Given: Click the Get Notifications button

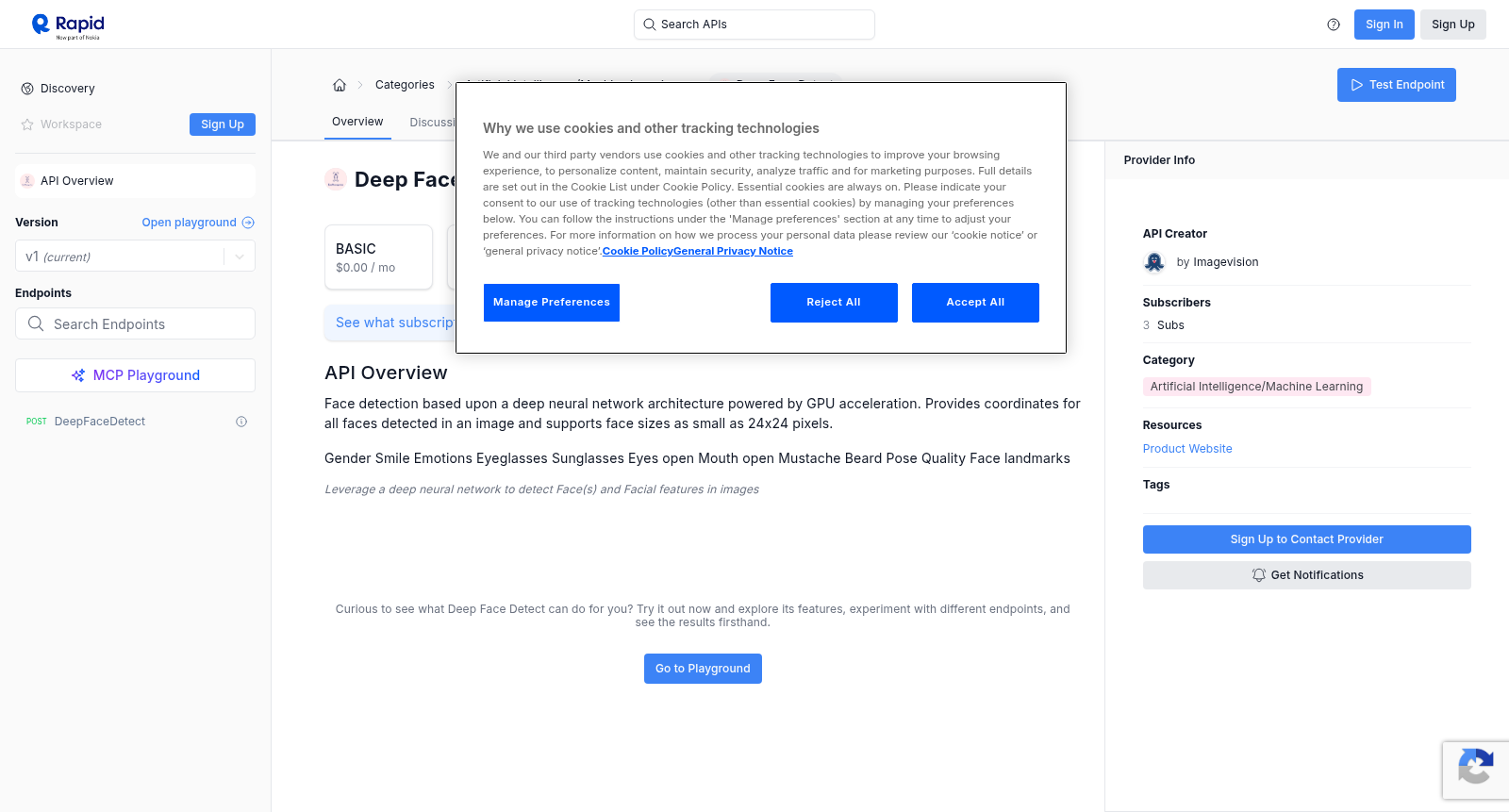Looking at the screenshot, I should click(1307, 575).
